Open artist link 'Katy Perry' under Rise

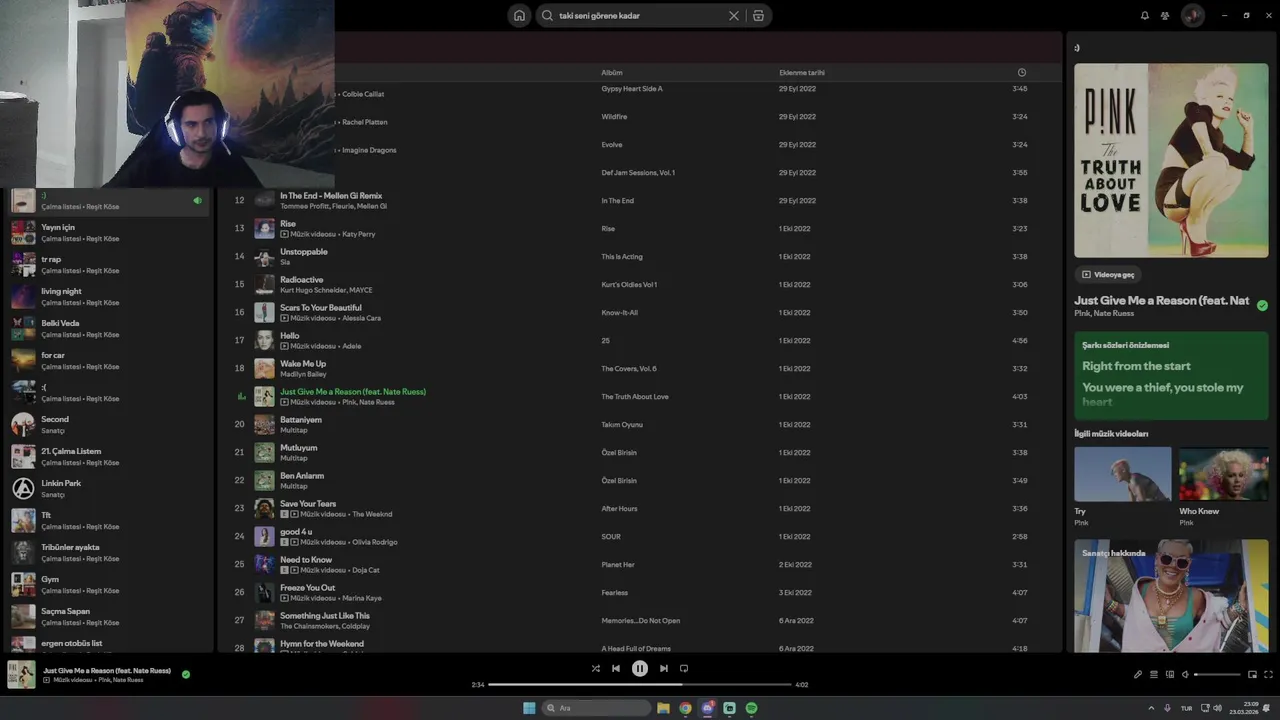pos(359,234)
